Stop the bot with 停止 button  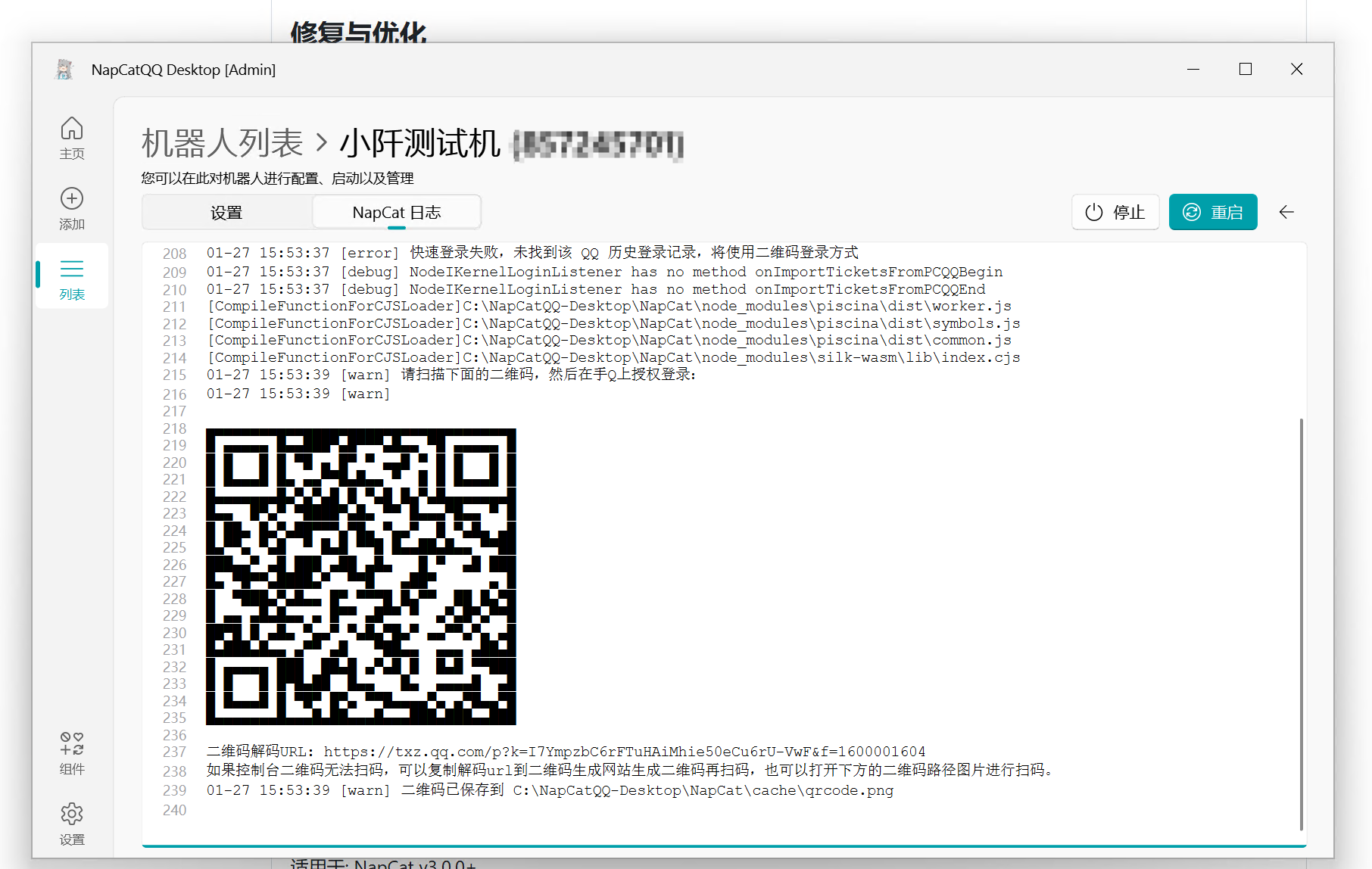[1115, 212]
